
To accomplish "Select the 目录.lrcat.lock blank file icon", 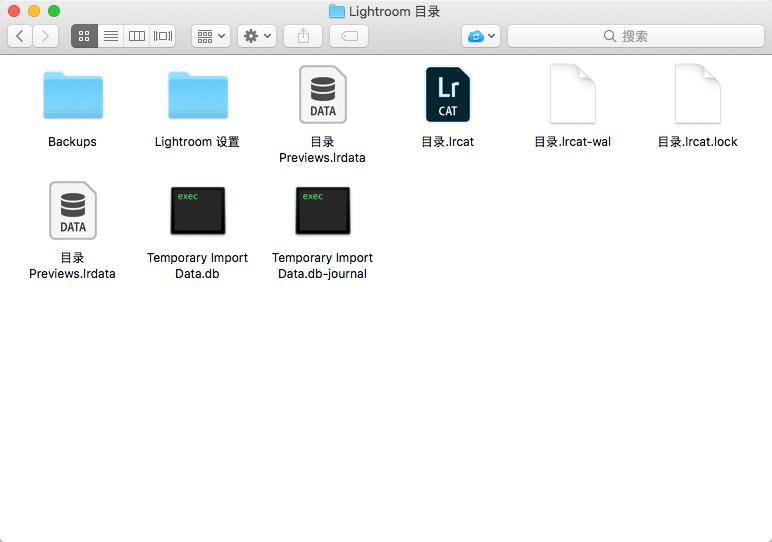I will (698, 94).
